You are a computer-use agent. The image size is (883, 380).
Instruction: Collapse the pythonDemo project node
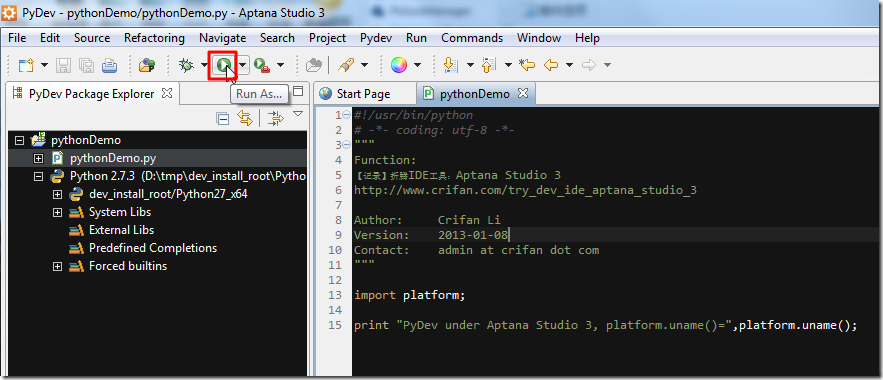20,140
